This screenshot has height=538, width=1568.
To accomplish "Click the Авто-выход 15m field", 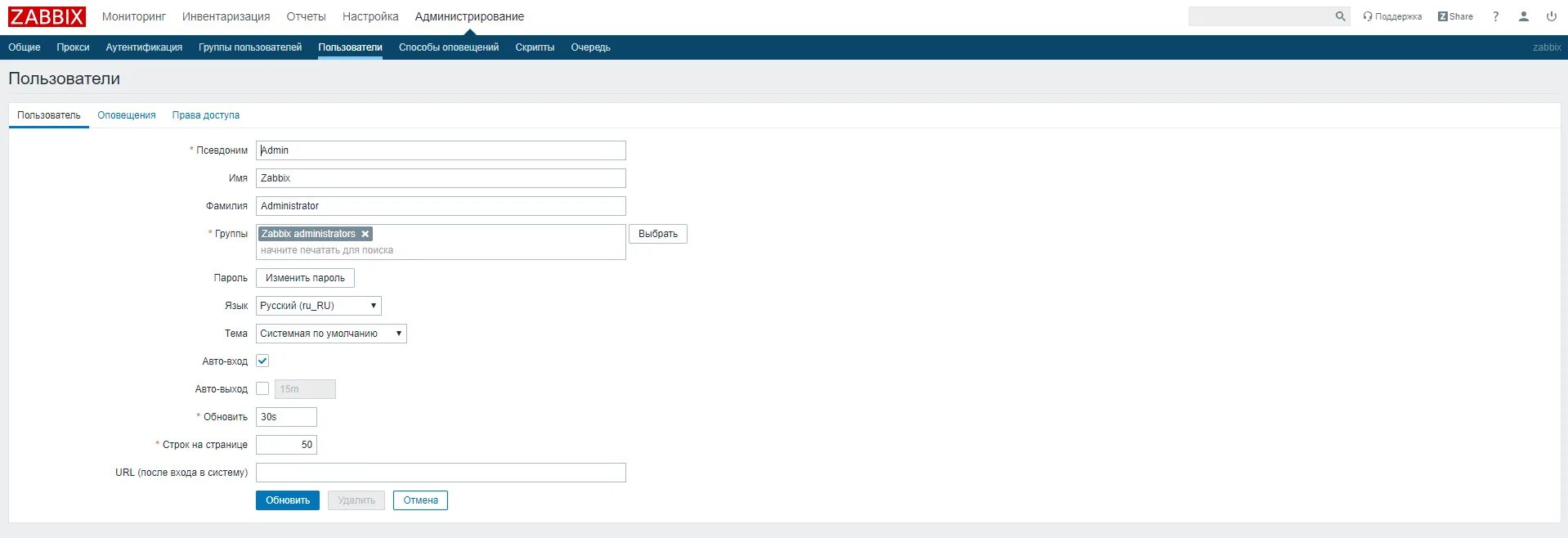I will 305,389.
